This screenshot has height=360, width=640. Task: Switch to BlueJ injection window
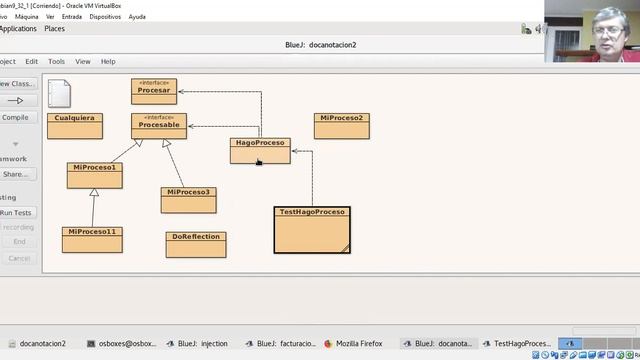(197, 344)
